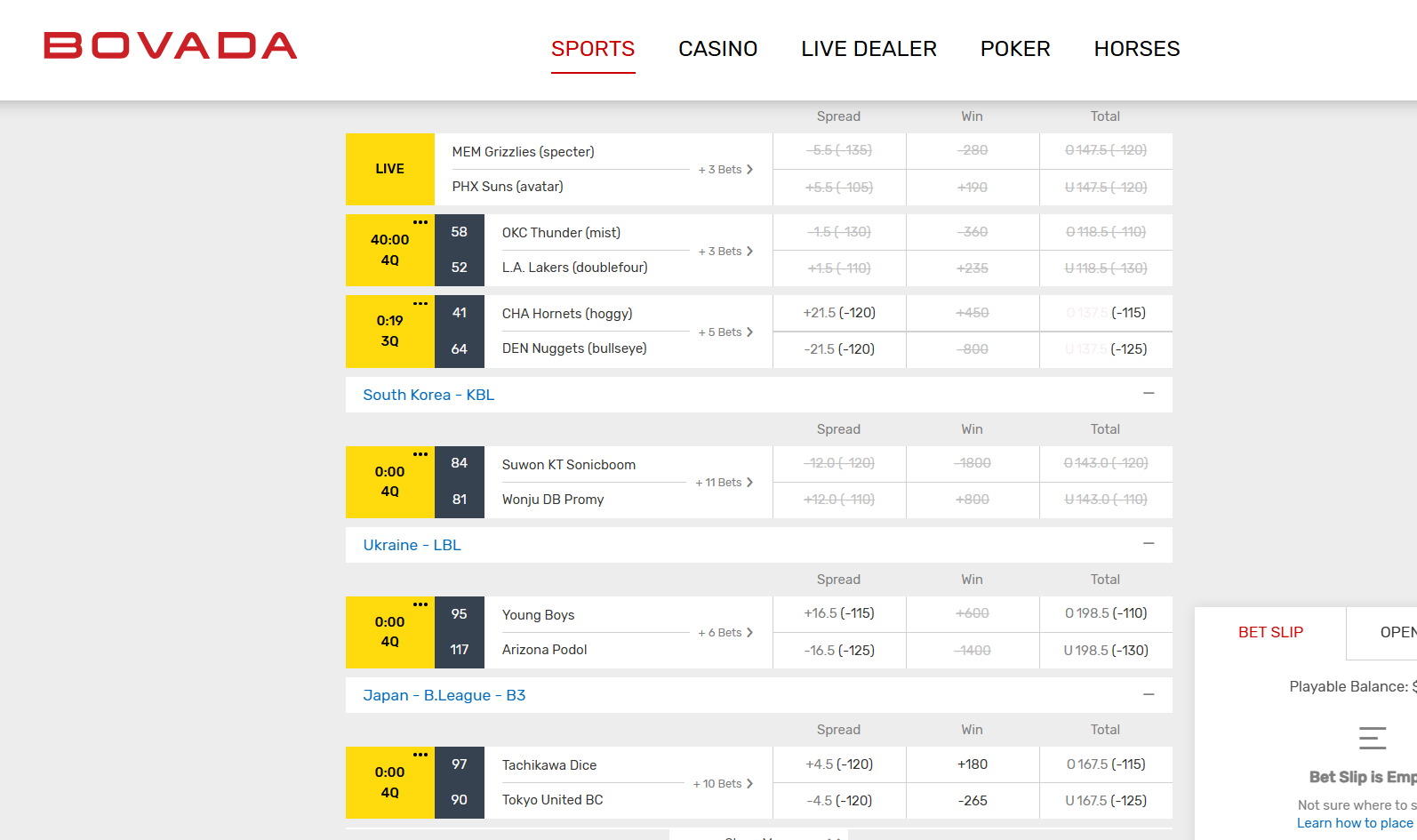Open the Horses section
Viewport: 1417px width, 840px height.
[1136, 49]
